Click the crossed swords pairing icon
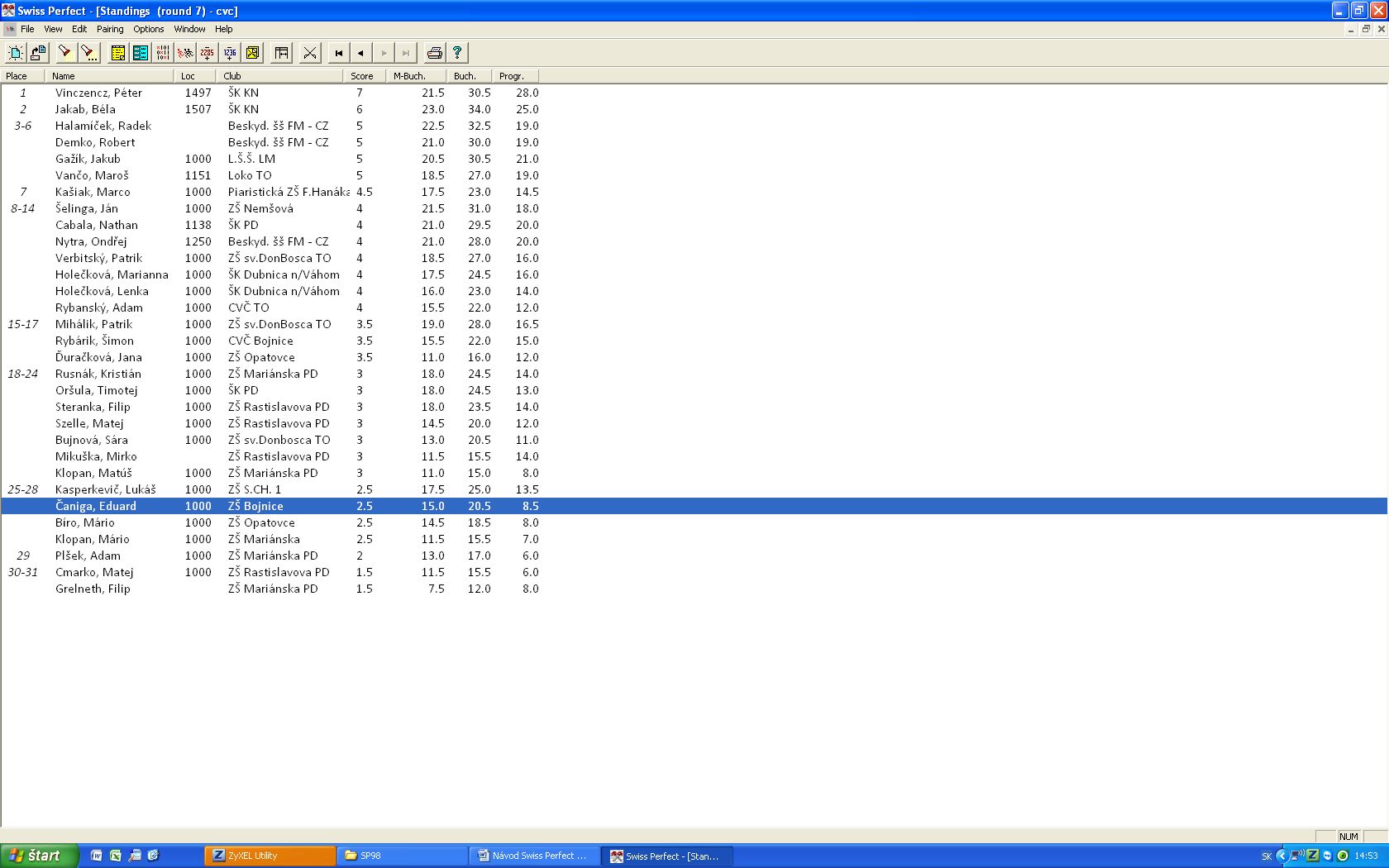1389x868 pixels. click(310, 53)
